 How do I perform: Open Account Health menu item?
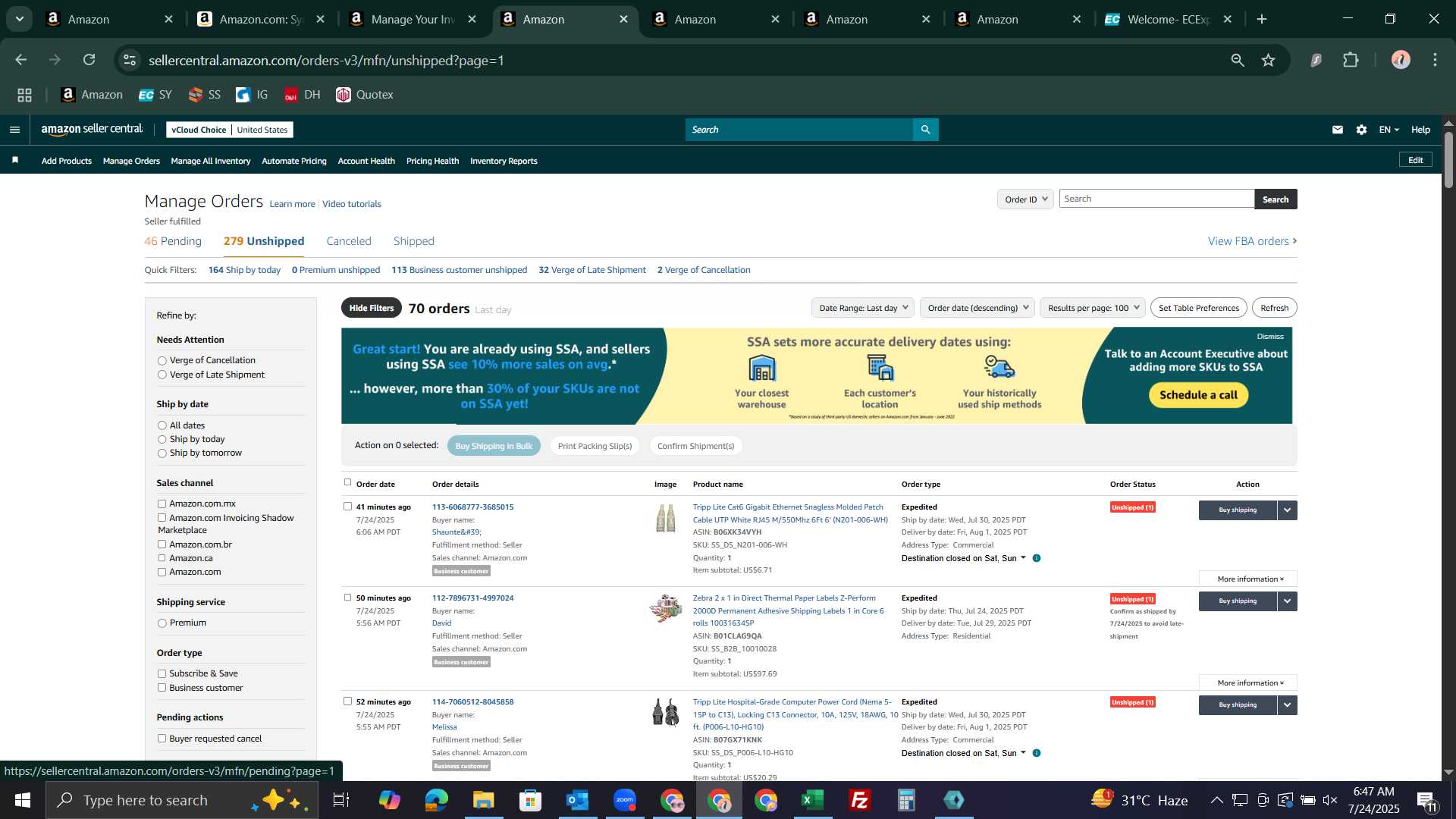(x=366, y=161)
